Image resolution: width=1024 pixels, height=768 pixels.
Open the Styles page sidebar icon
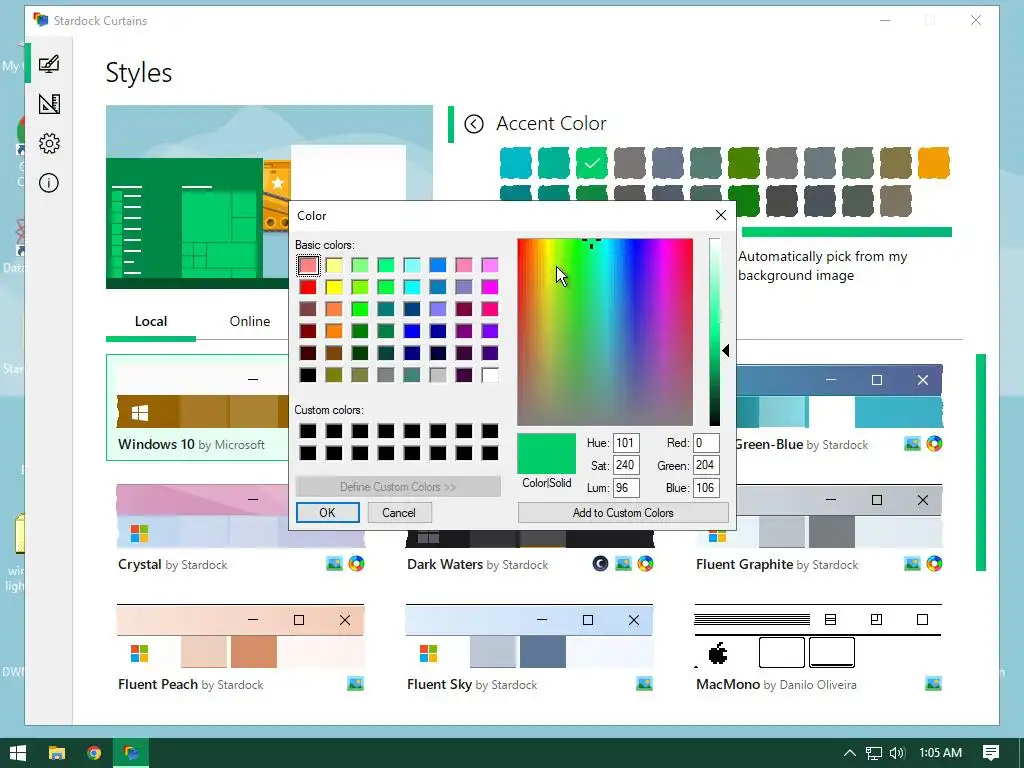(x=49, y=63)
